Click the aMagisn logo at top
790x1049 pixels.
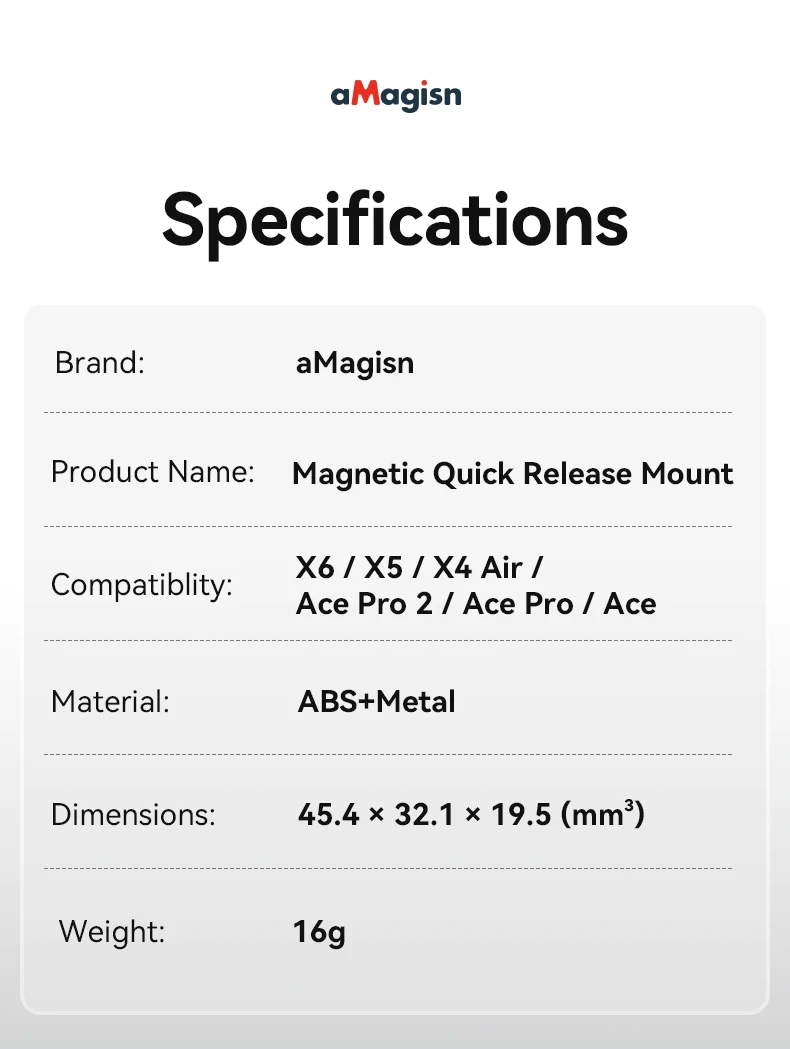[x=396, y=96]
